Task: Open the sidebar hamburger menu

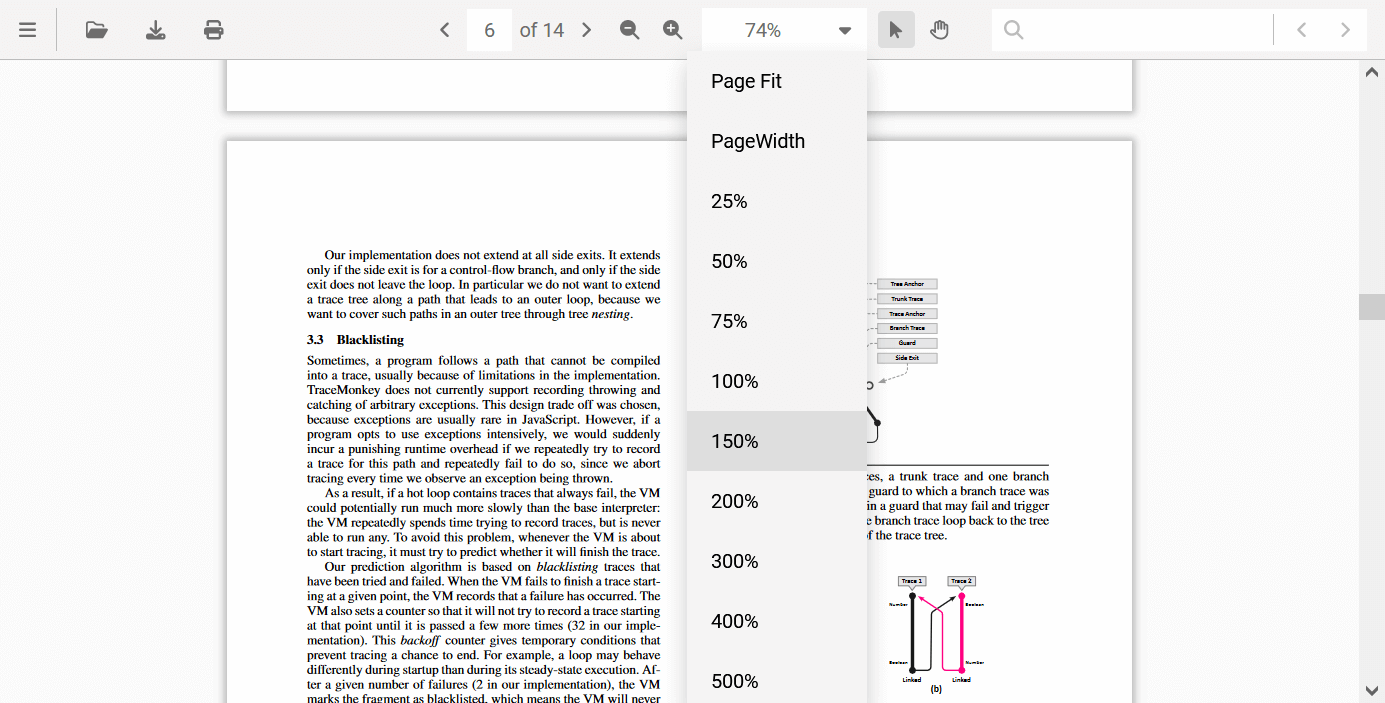Action: (28, 30)
